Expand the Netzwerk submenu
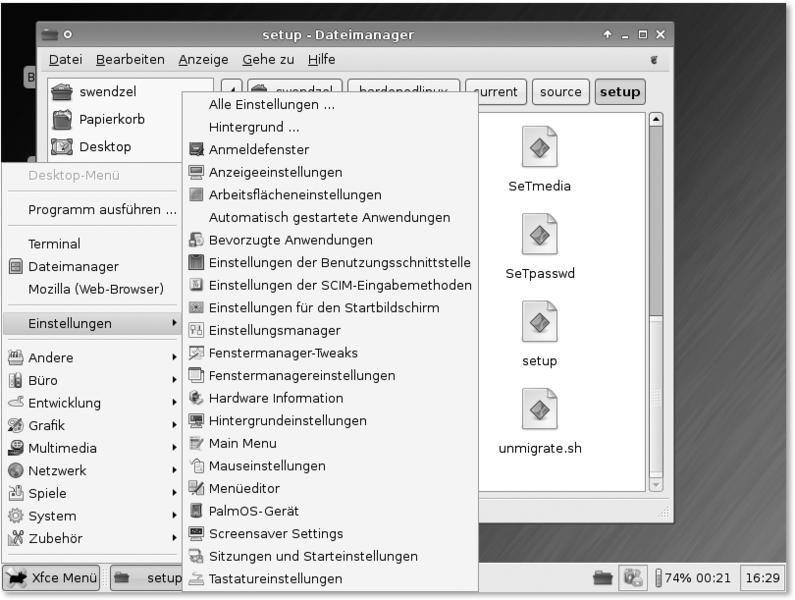Screen dimensions: 795x600 tap(57, 470)
